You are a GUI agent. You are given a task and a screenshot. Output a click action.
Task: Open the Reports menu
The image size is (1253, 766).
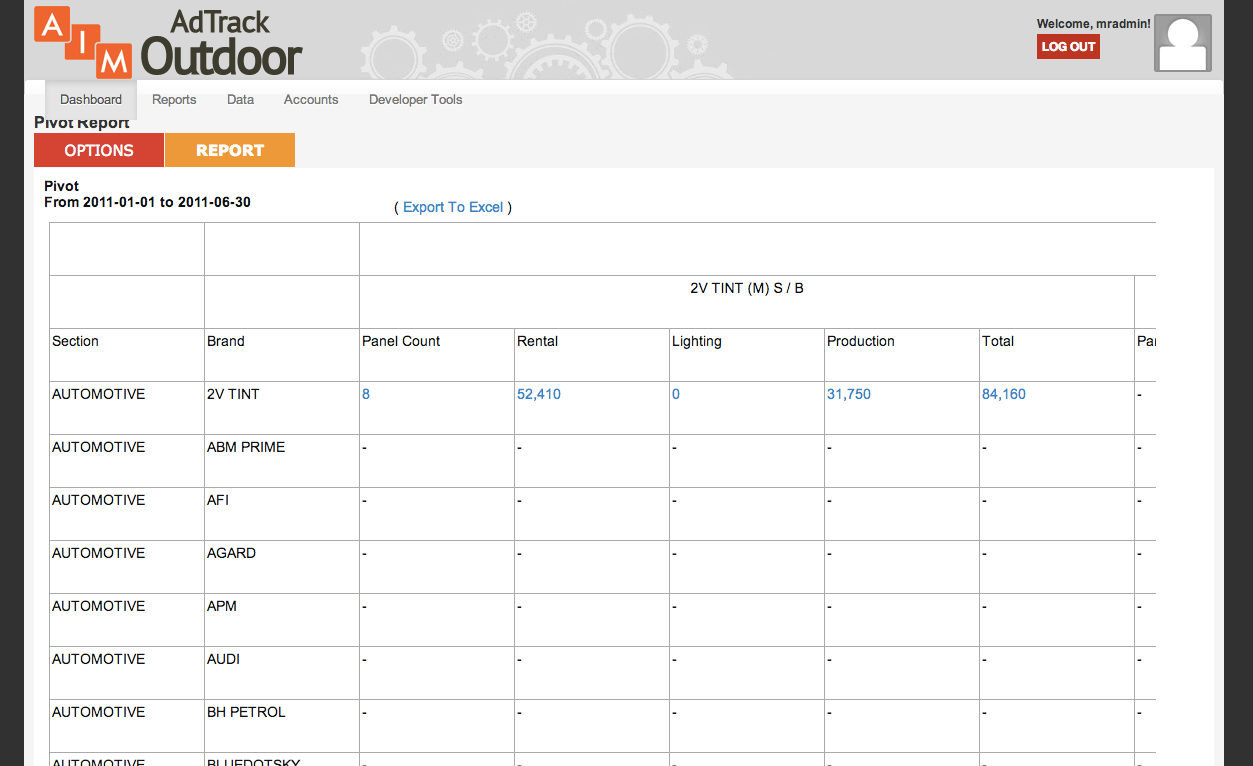coord(174,100)
